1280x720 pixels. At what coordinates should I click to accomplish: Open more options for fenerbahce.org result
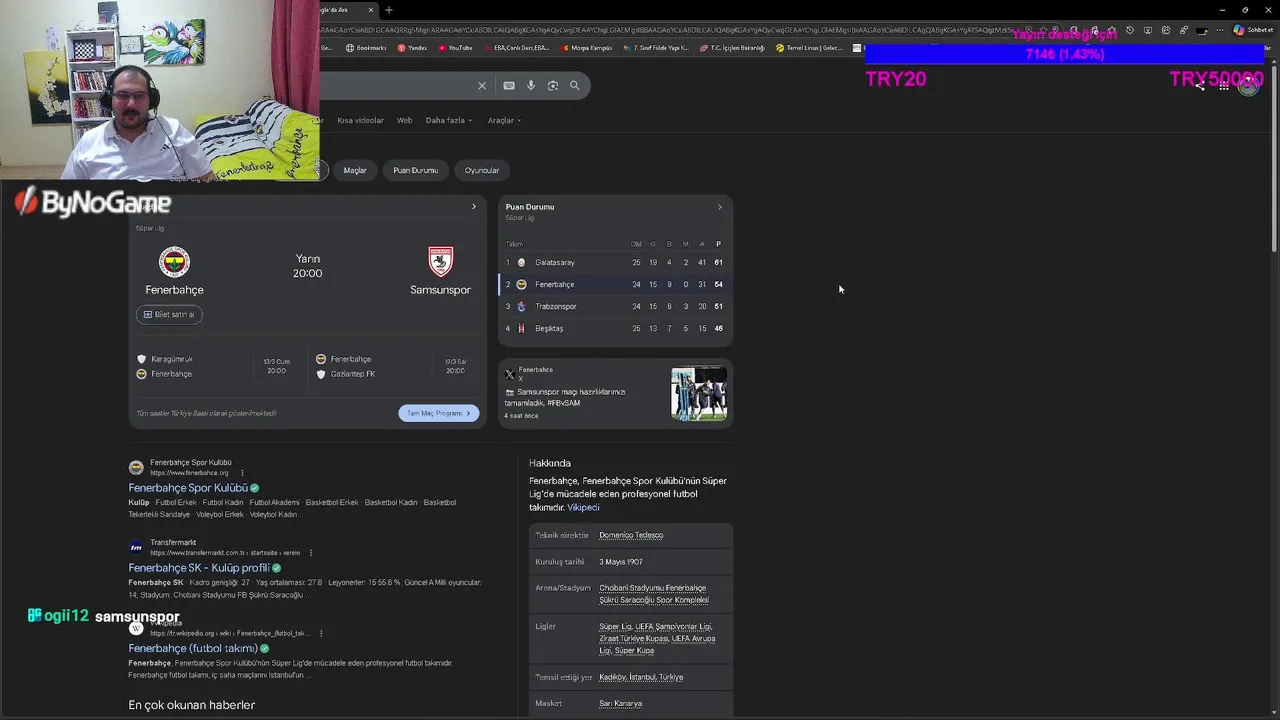pos(242,473)
